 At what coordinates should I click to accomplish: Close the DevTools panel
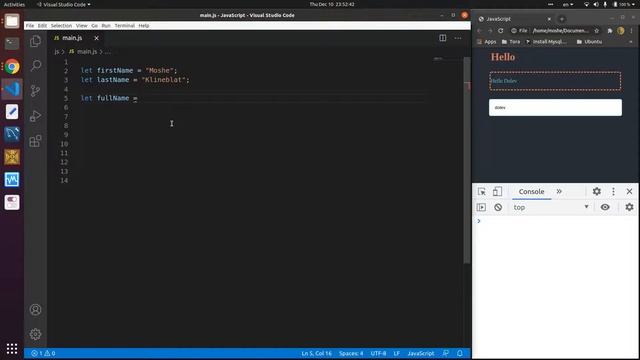pos(629,191)
